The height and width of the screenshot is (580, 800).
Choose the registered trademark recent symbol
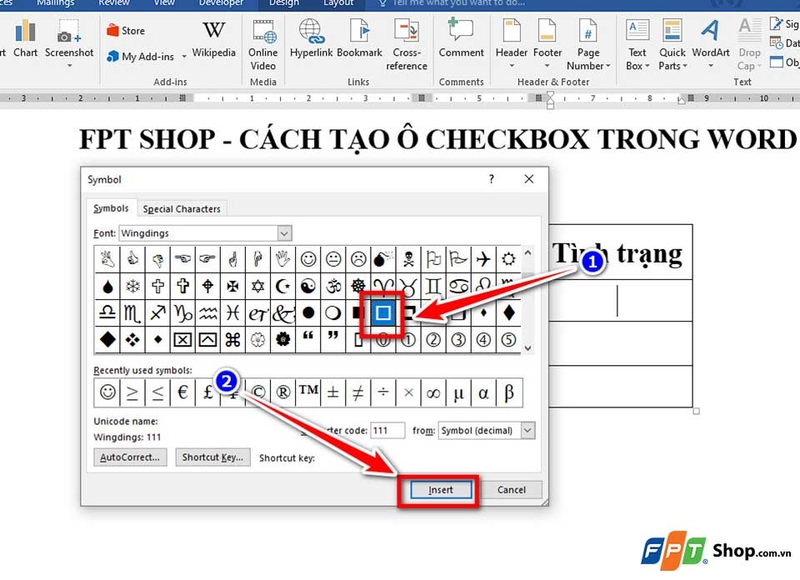[283, 392]
